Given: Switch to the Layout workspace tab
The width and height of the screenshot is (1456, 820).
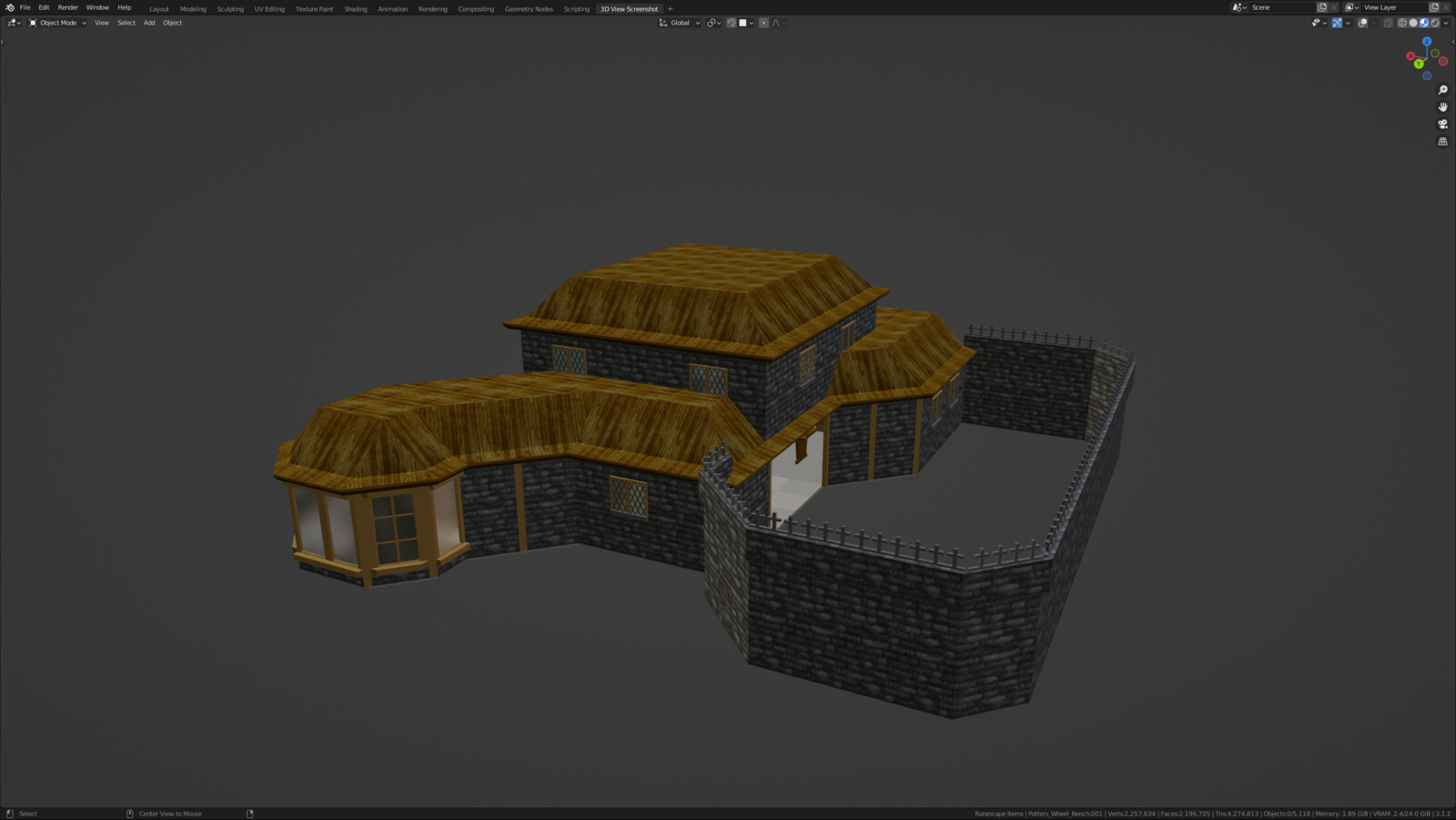Looking at the screenshot, I should [x=159, y=9].
